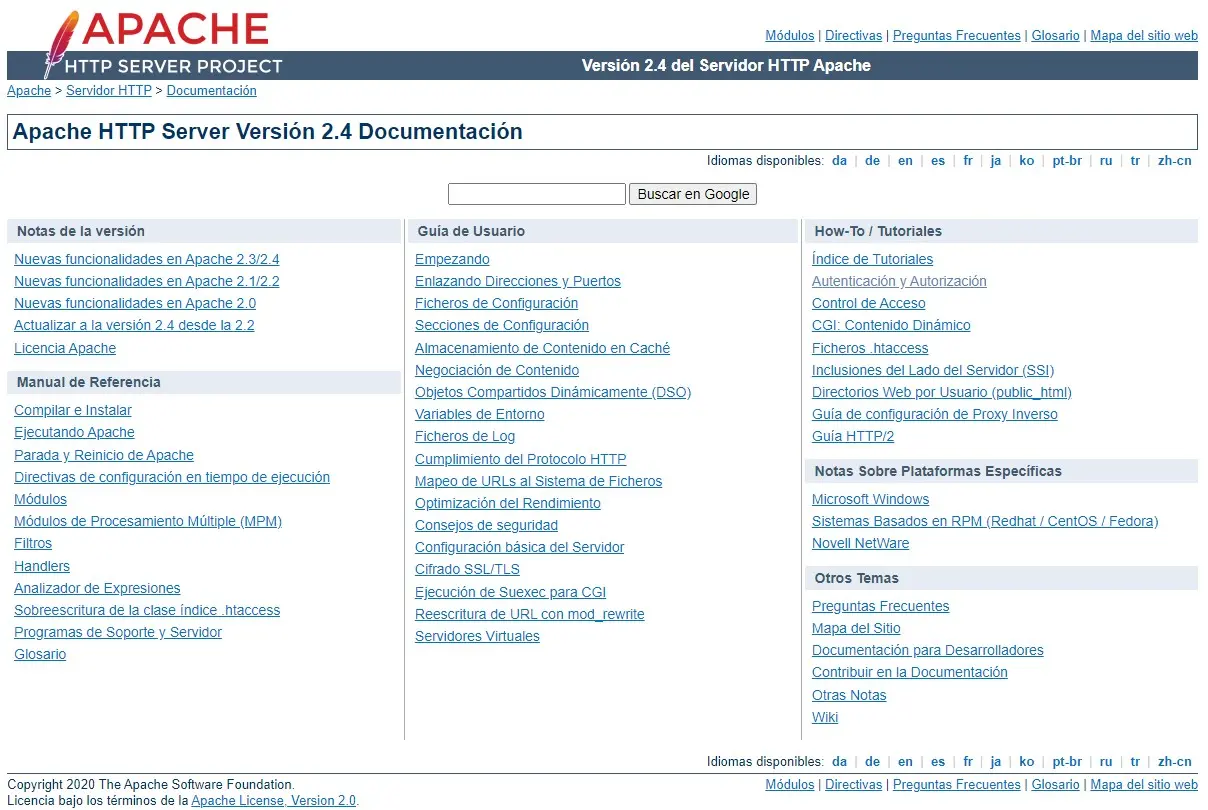
Task: Visit Autenticación y Autorización tutorial
Action: coord(899,281)
